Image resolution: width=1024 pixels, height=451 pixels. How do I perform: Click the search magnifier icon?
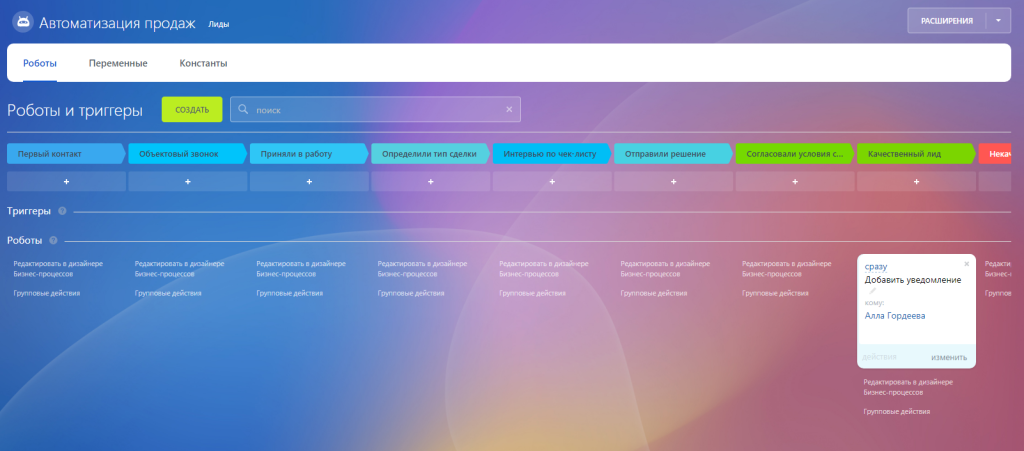coord(242,109)
